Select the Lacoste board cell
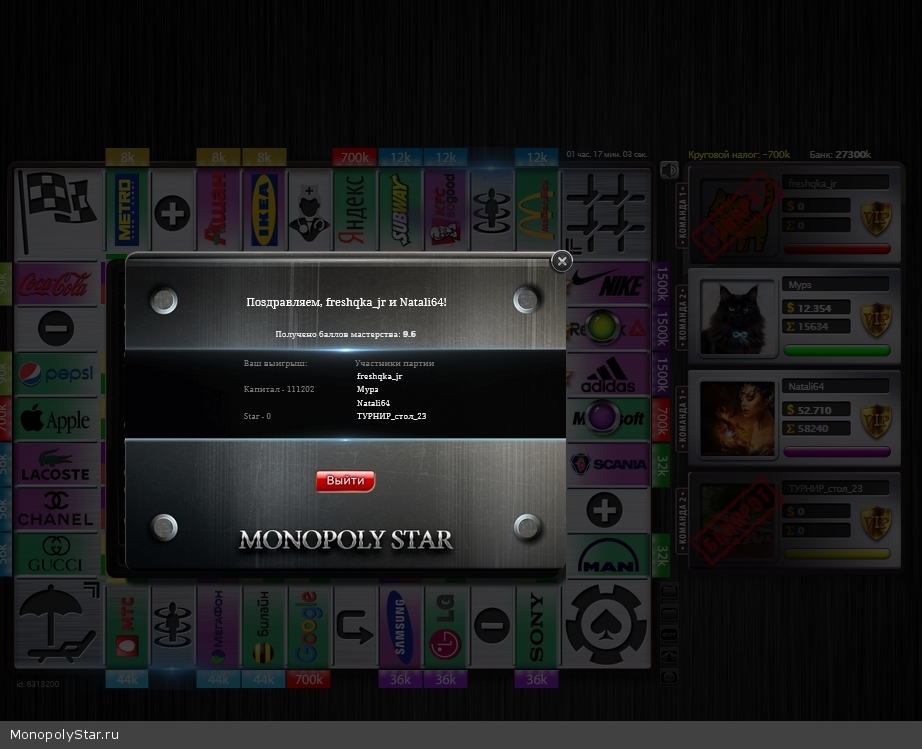Image resolution: width=922 pixels, height=749 pixels. point(56,465)
